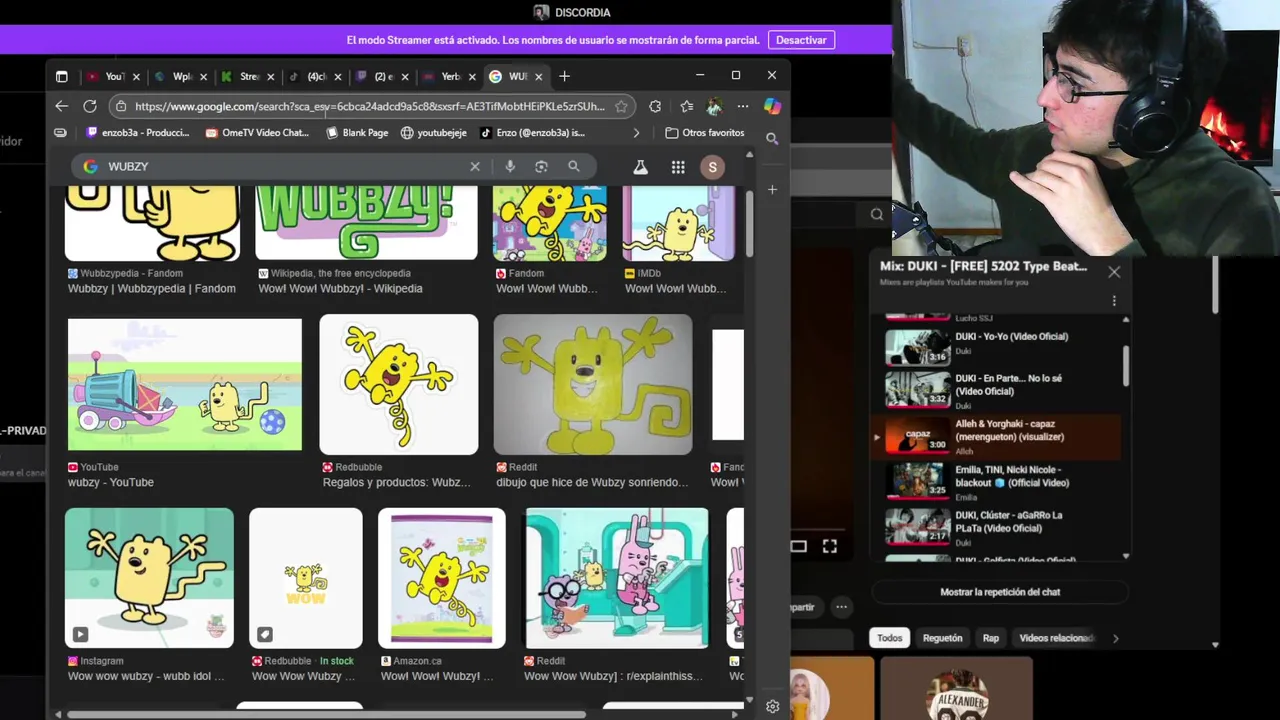The image size is (1280, 720).
Task: Add a sidebar item with plus icon
Action: [x=772, y=189]
